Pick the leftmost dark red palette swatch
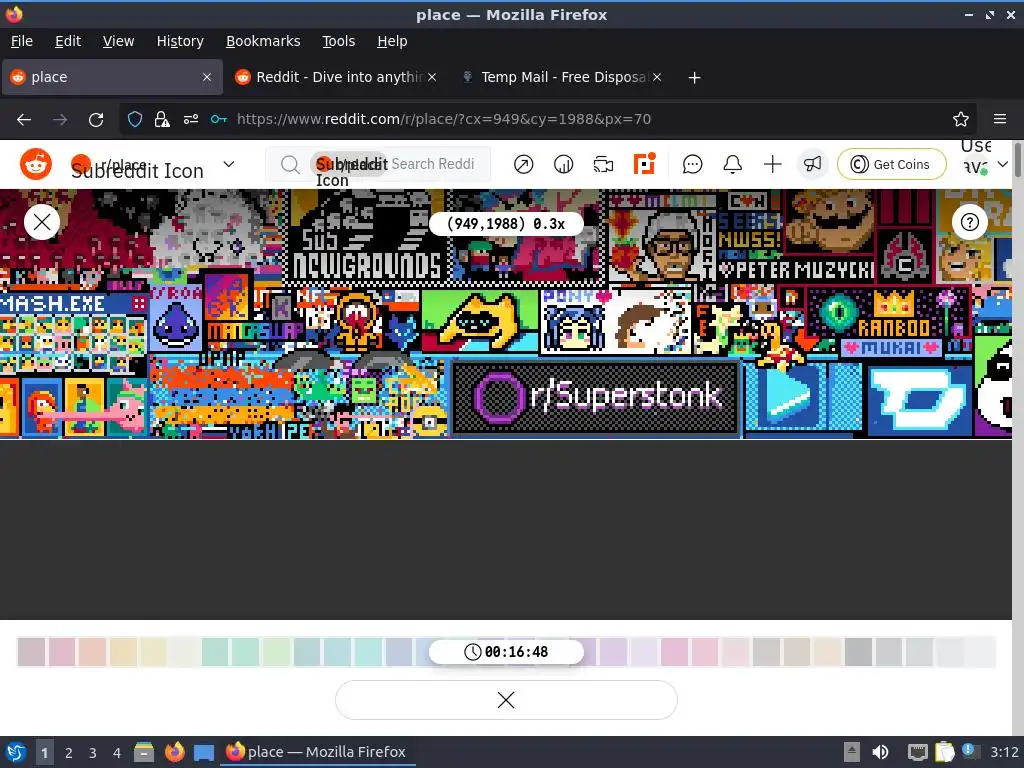Image resolution: width=1024 pixels, height=768 pixels. (x=31, y=652)
